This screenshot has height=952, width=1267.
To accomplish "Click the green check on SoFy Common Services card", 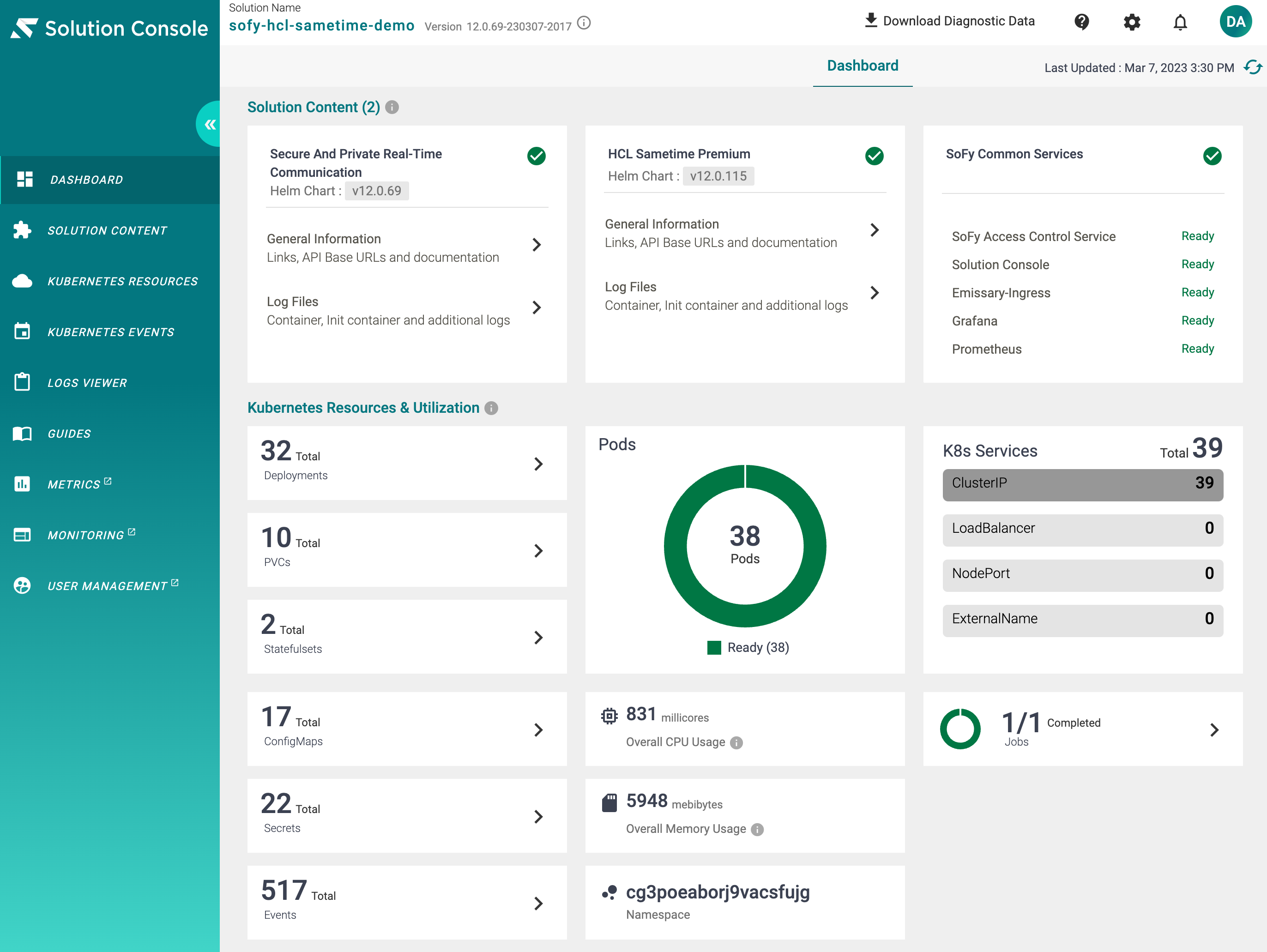I will (1212, 156).
